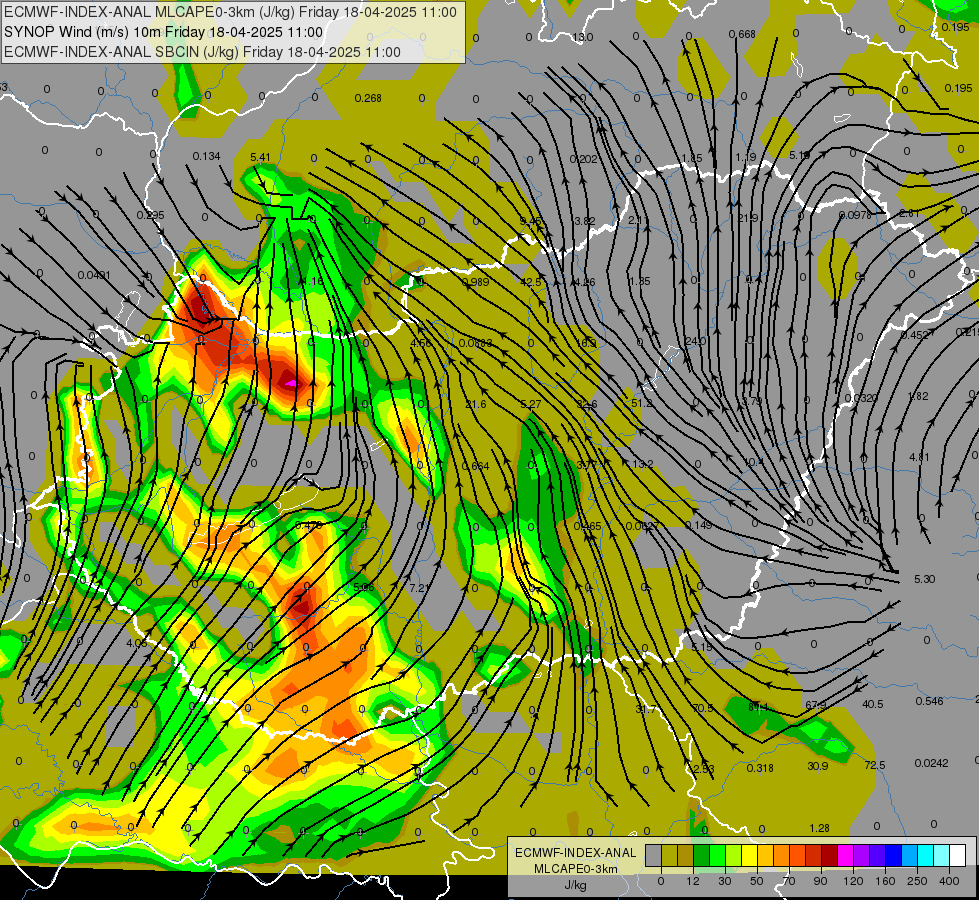The width and height of the screenshot is (979, 900).
Task: Pick the dark green legend swatch
Action: pyautogui.click(x=701, y=855)
